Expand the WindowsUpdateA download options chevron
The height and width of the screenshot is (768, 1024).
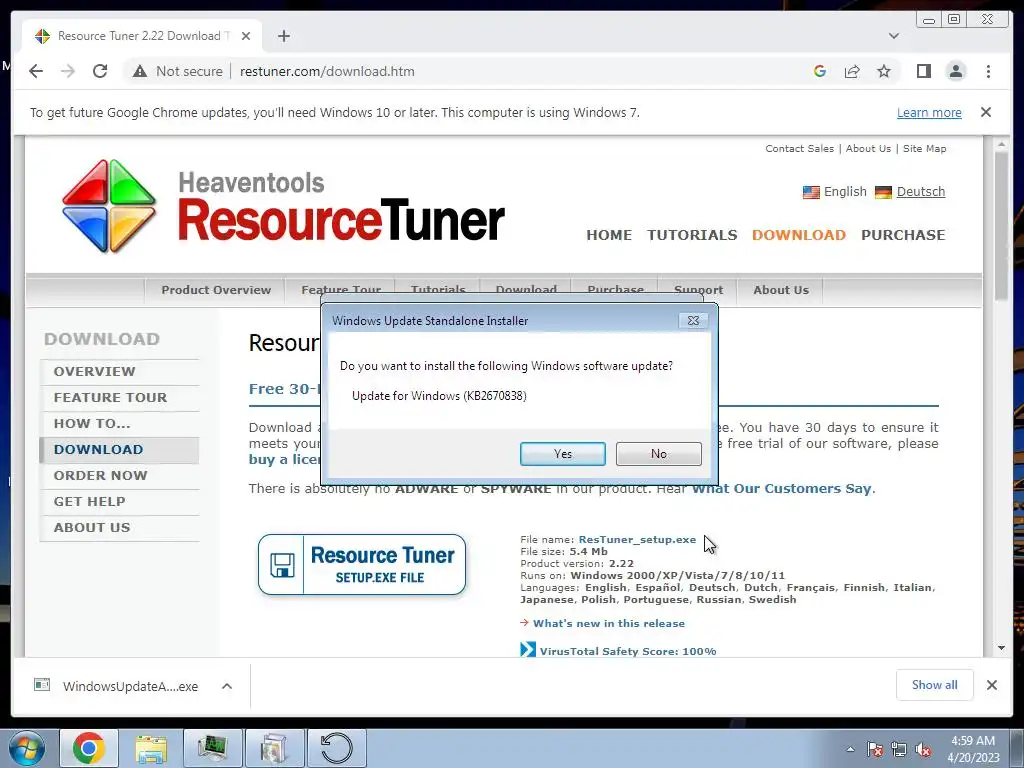pos(227,686)
